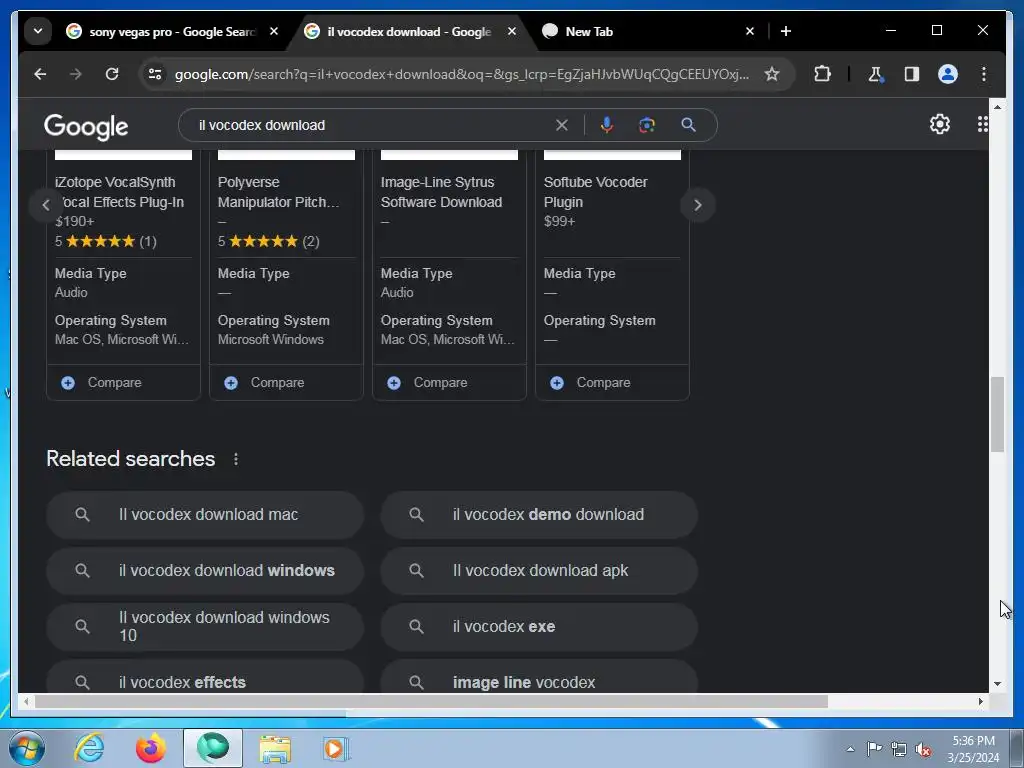
Task: Open Polyverse Manipulator Pitch product
Action: (279, 192)
